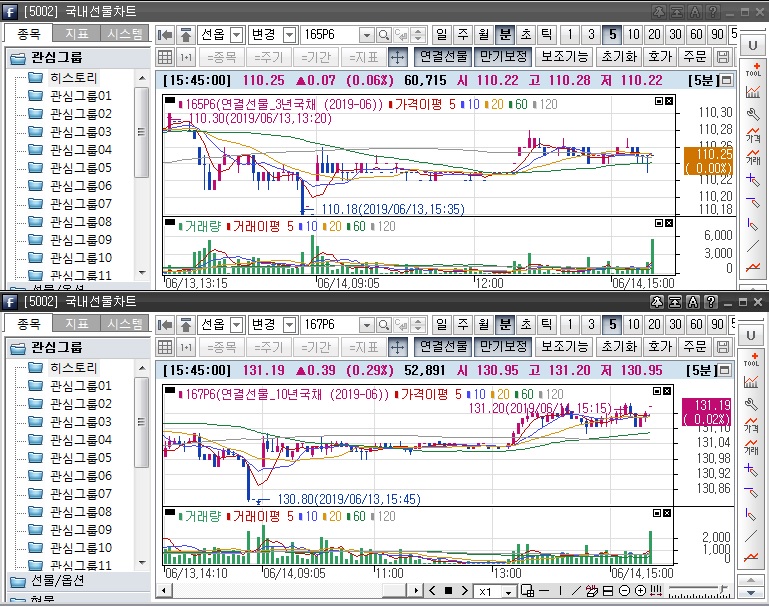Click the zoom in plus icon at bottom

click(x=639, y=591)
